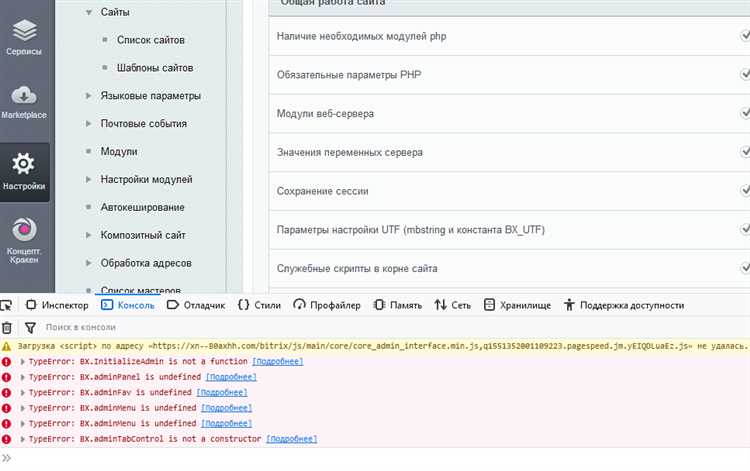Click error icon beside BX.InitializeAdmin message
750x471 pixels.
pos(6,361)
